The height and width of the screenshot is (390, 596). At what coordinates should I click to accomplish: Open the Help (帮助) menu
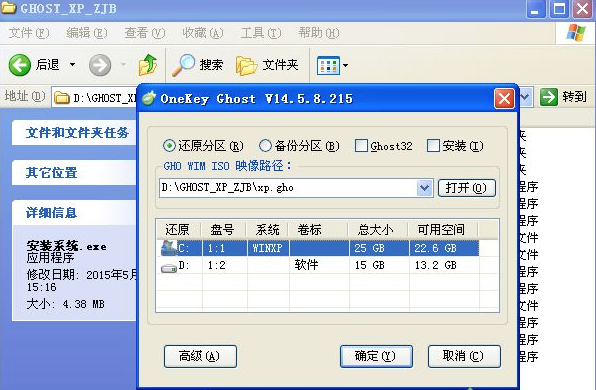coord(319,33)
